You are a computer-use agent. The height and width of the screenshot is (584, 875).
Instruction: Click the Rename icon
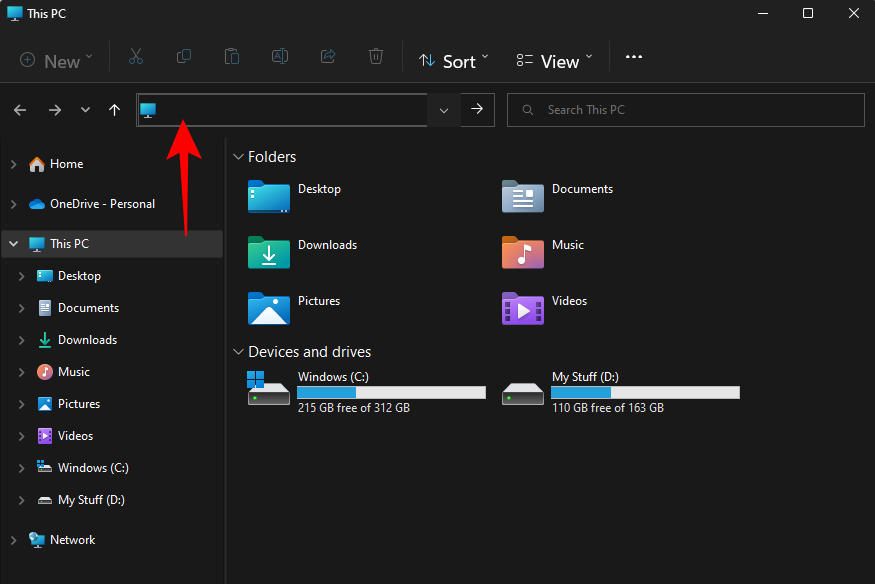click(280, 57)
